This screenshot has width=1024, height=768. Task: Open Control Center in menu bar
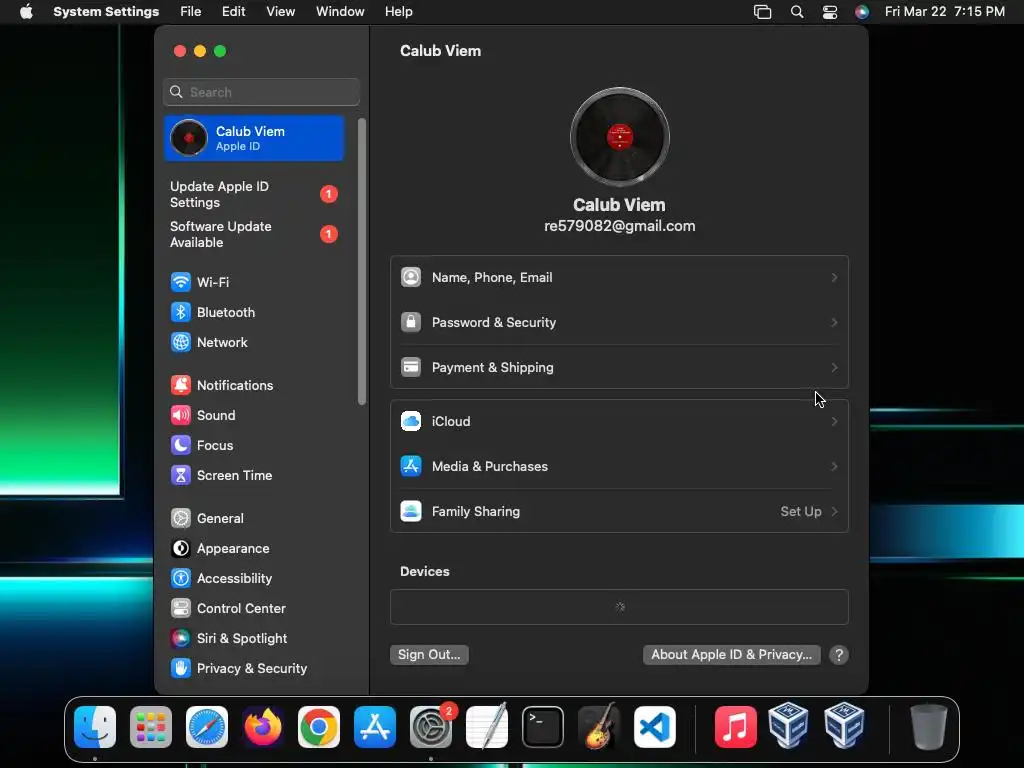tap(829, 12)
